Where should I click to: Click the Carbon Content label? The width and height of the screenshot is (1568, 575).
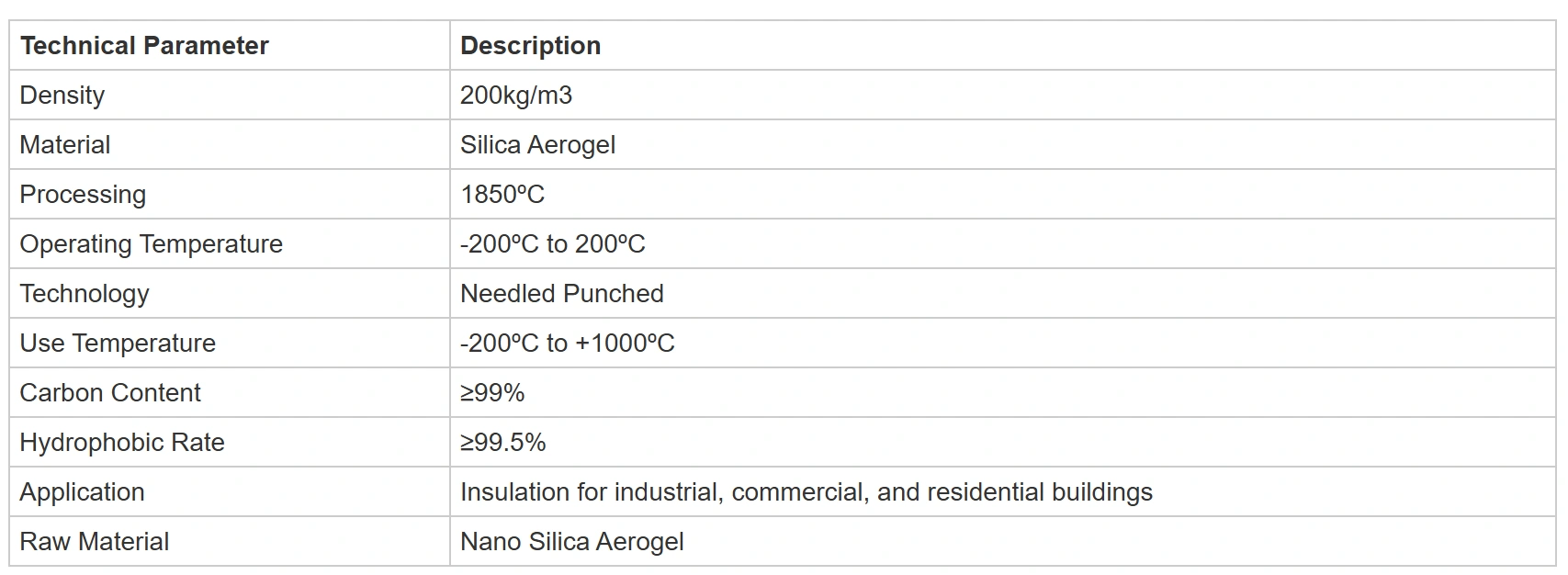point(110,393)
